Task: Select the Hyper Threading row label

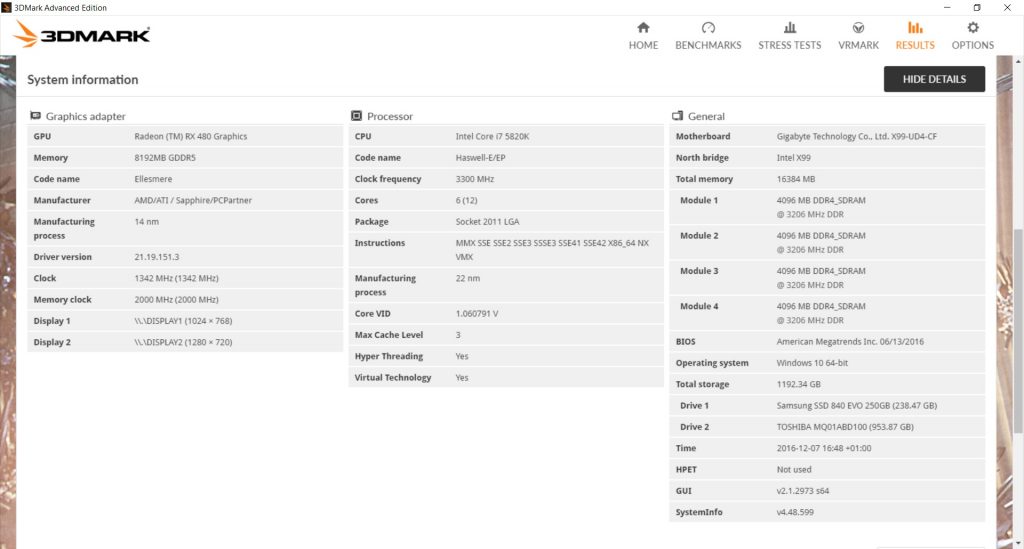Action: (389, 356)
